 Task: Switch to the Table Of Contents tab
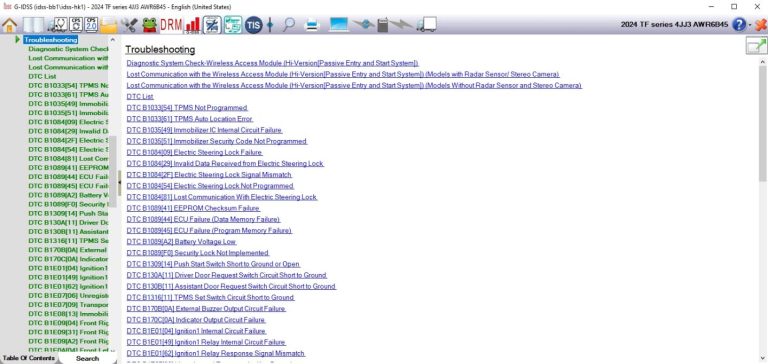point(29,358)
